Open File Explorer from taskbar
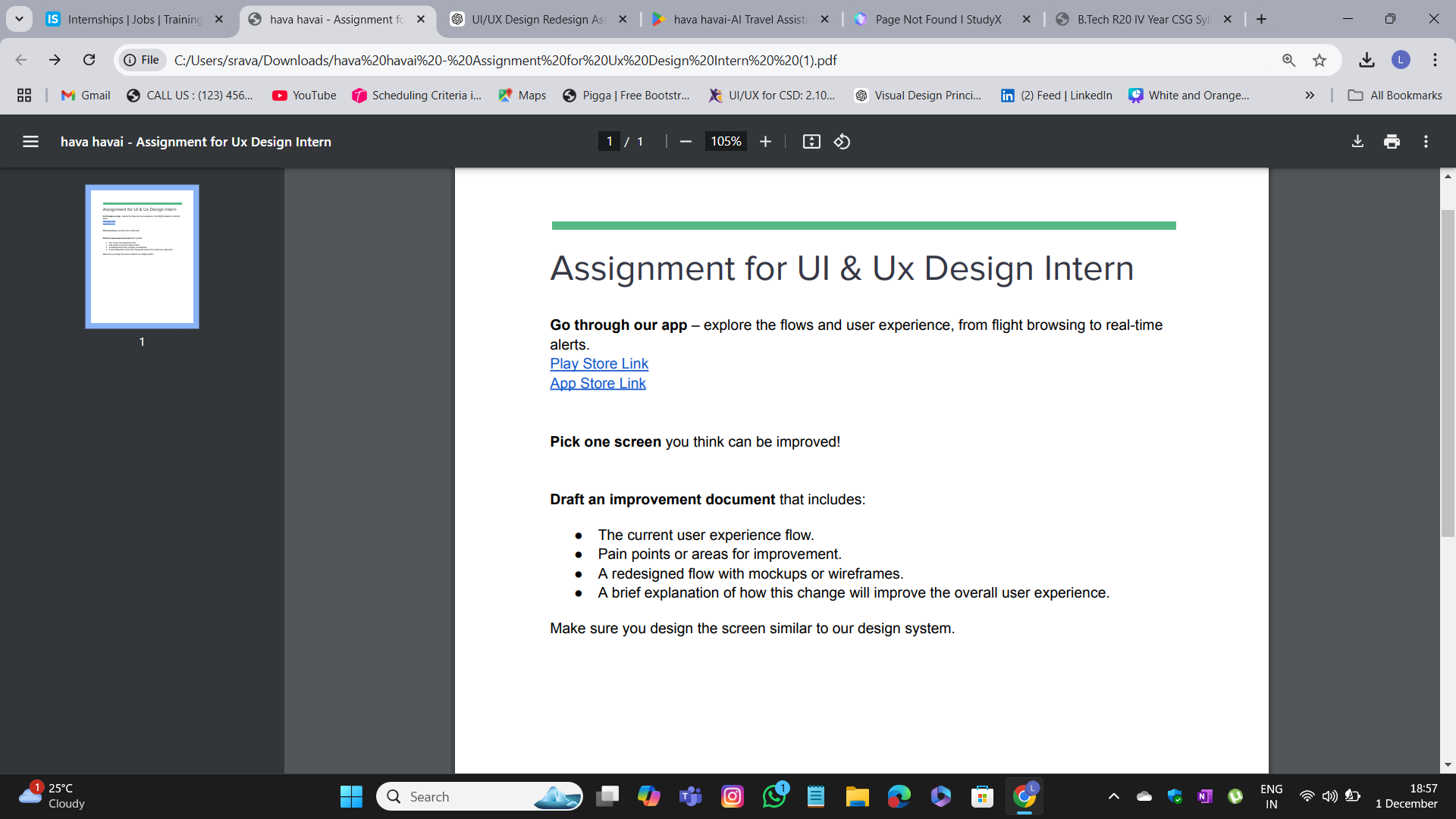1456x819 pixels. point(857,796)
